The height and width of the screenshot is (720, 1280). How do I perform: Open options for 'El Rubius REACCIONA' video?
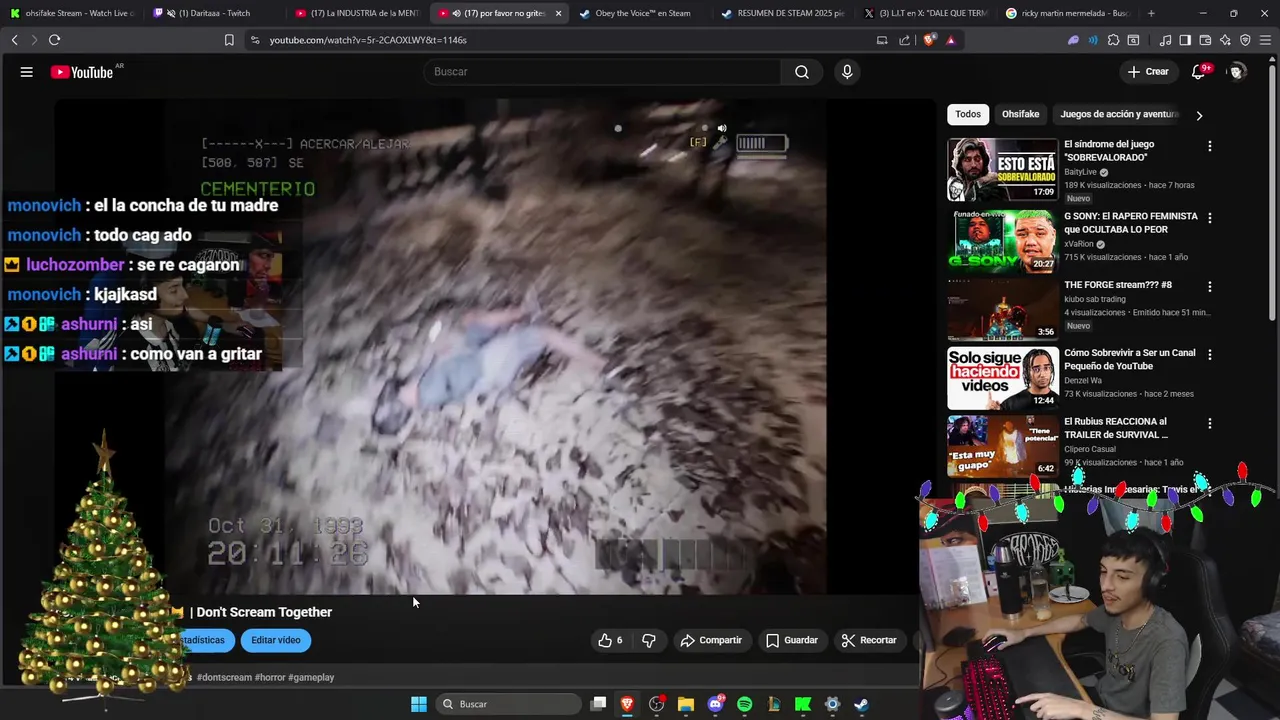tap(1209, 423)
